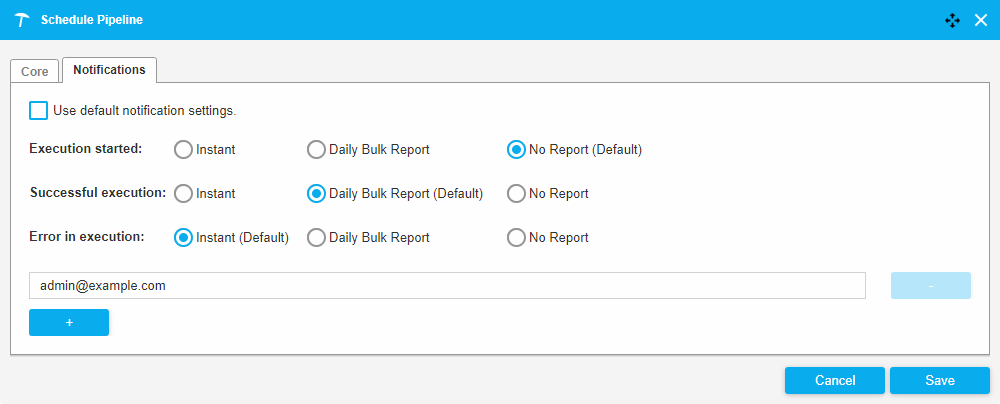Select No Report for Successful execution
The image size is (1000, 404).
click(x=516, y=194)
